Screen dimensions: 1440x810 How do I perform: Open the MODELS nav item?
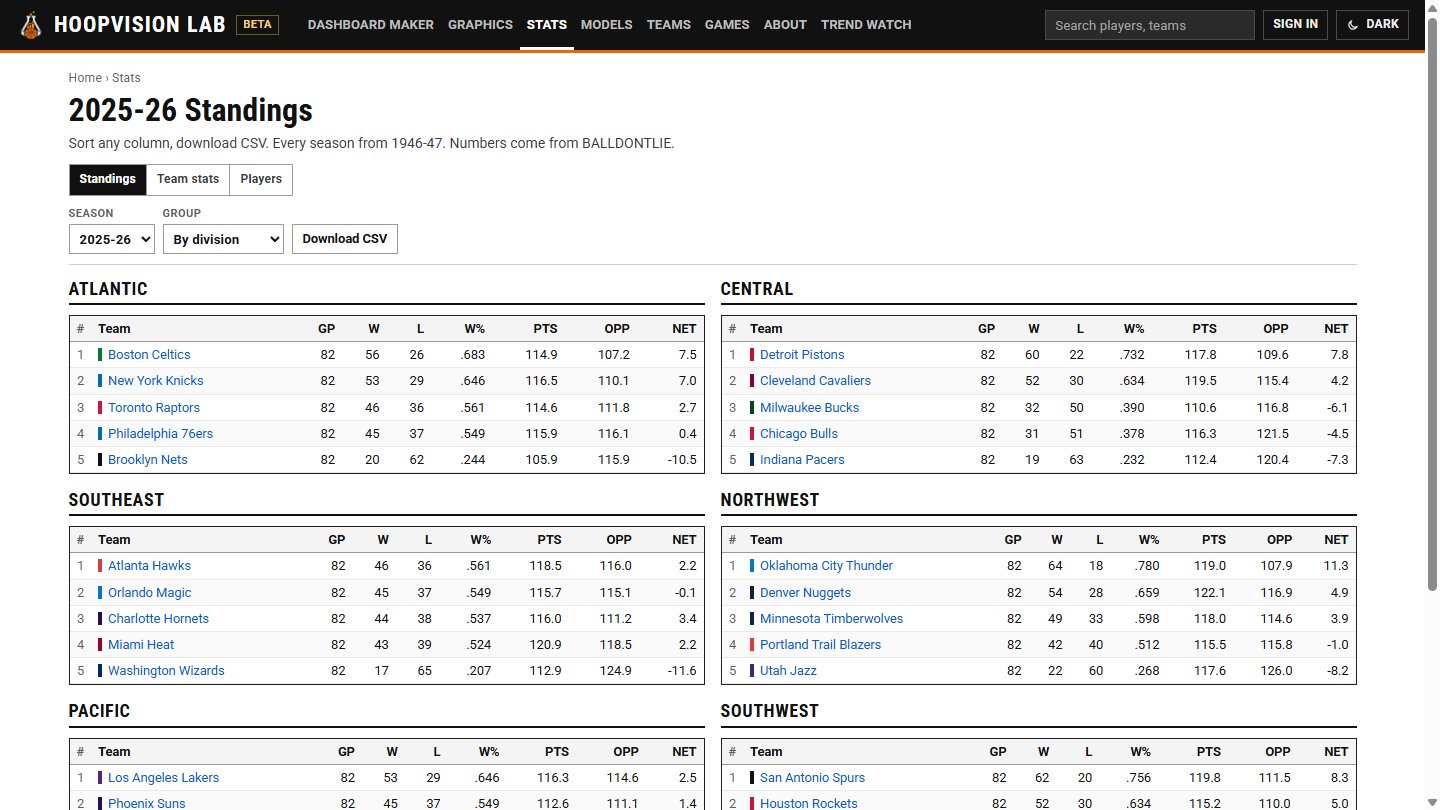click(607, 25)
